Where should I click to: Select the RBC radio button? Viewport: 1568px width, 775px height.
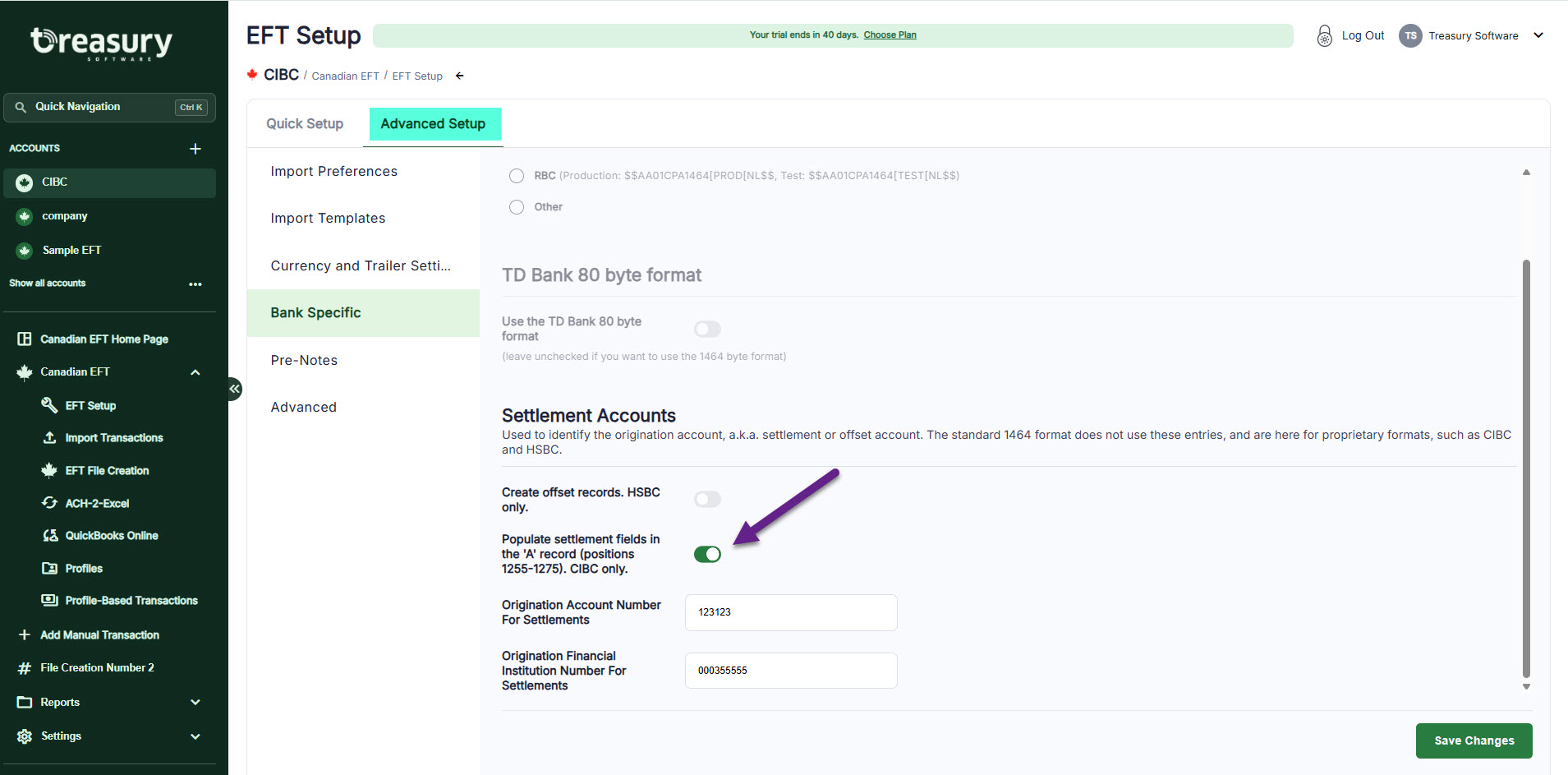[x=517, y=176]
